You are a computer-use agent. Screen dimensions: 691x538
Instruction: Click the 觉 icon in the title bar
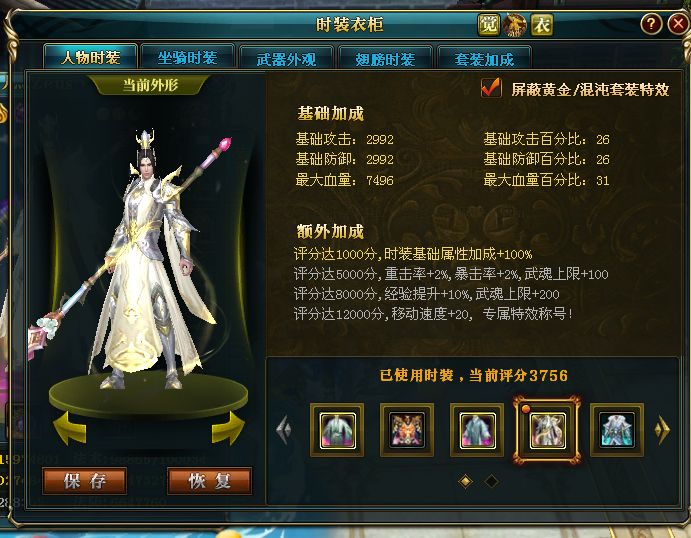tap(489, 25)
